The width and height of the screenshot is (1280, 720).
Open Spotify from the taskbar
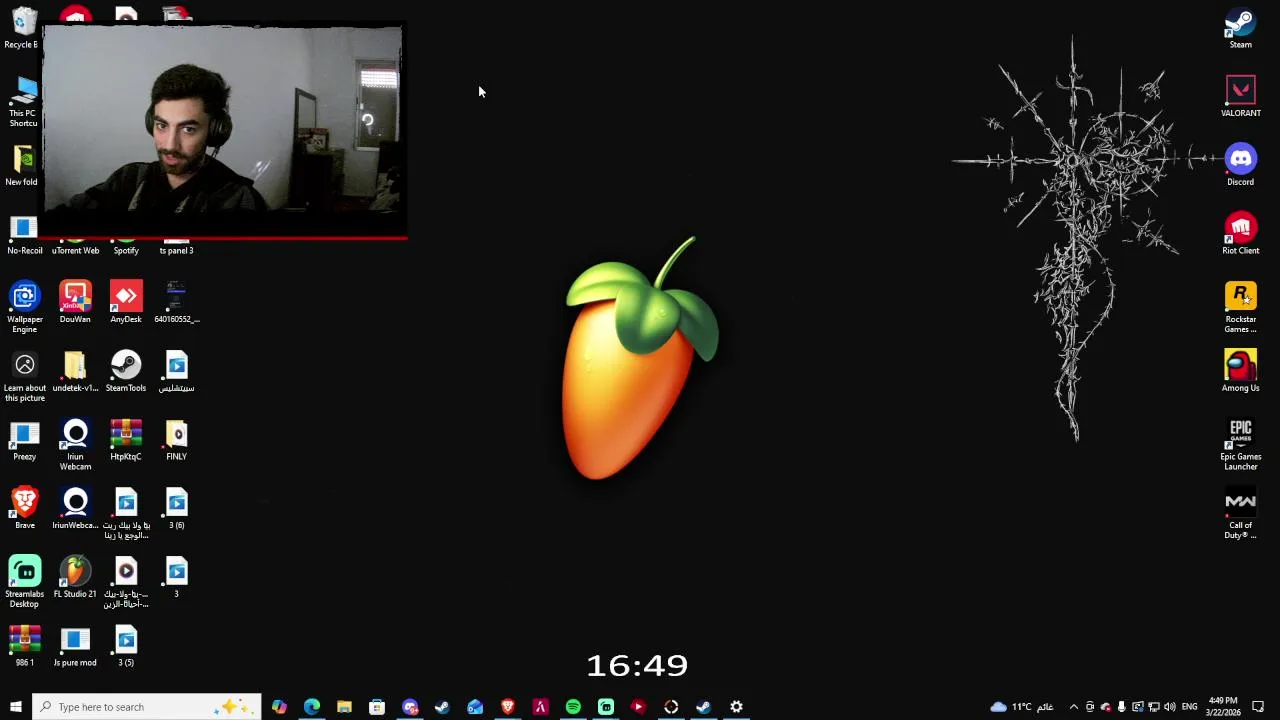point(573,707)
